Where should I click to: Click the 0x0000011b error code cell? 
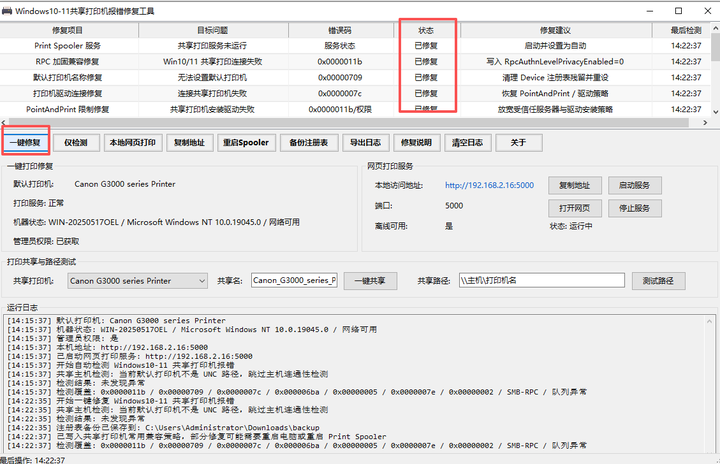(340, 62)
